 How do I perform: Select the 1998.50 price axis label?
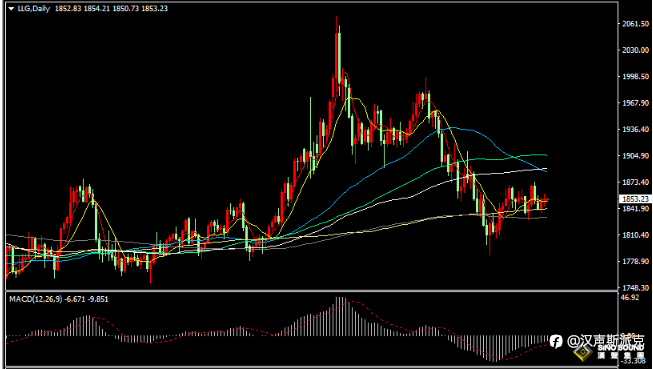pyautogui.click(x=636, y=77)
